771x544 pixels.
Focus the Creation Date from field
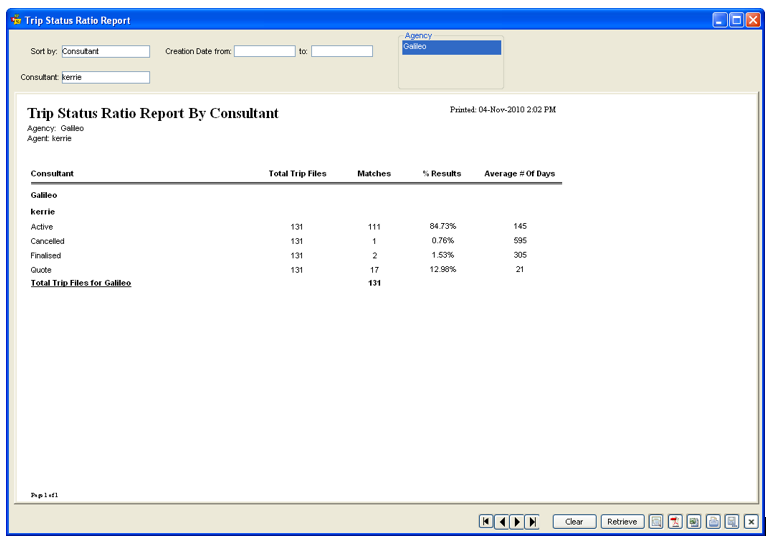(x=265, y=51)
